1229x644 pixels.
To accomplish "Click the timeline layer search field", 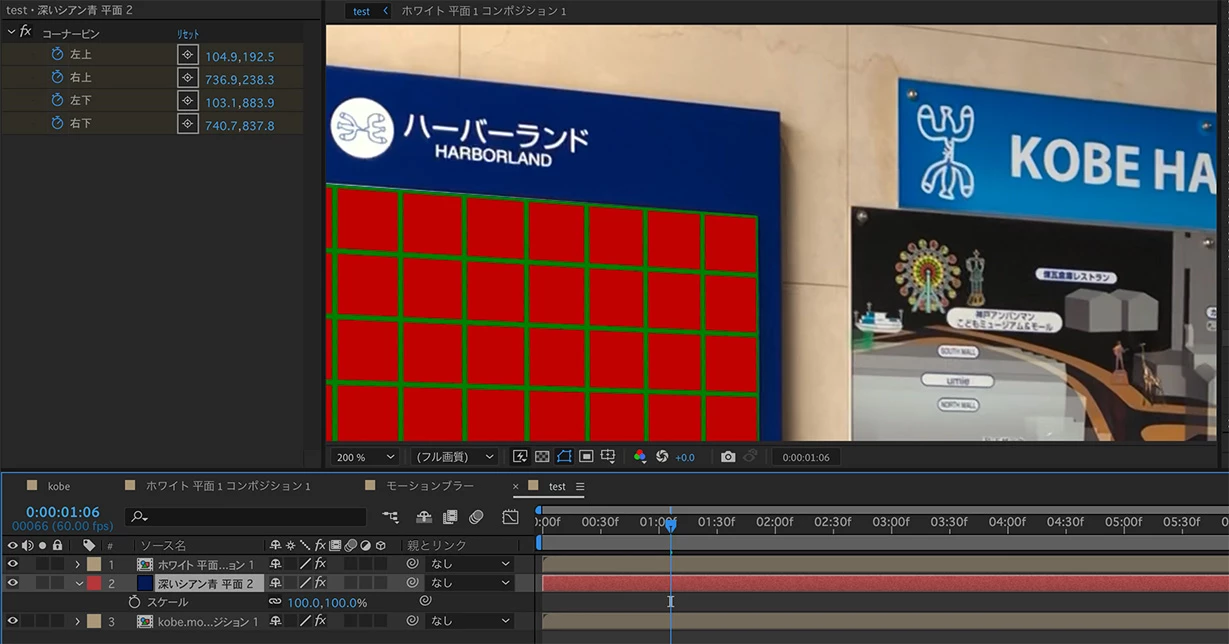I will (246, 517).
